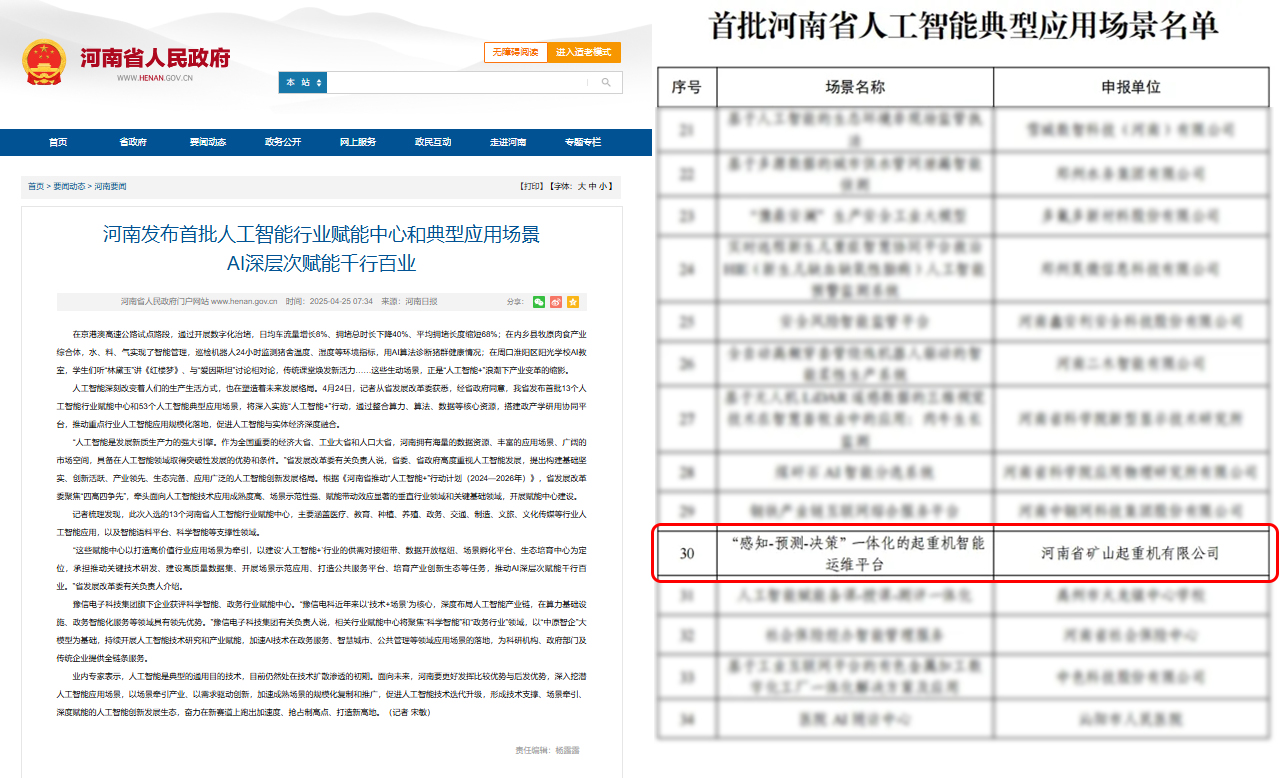Click the national emblem logo
The width and height of the screenshot is (1284, 778).
pos(43,62)
